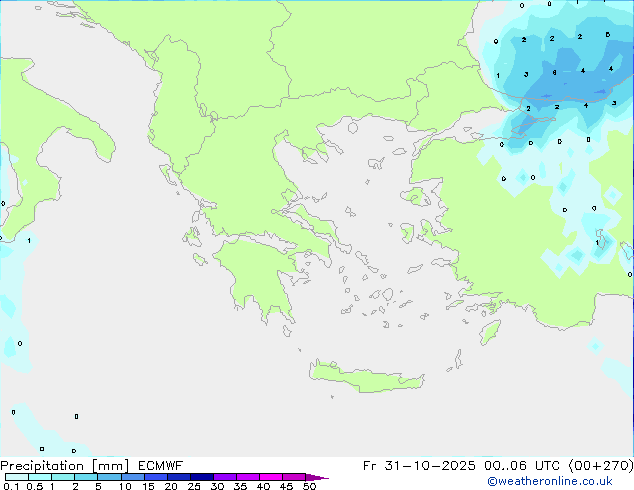Click the island of Rhodes on map
This screenshot has height=490, width=634.
click(490, 332)
